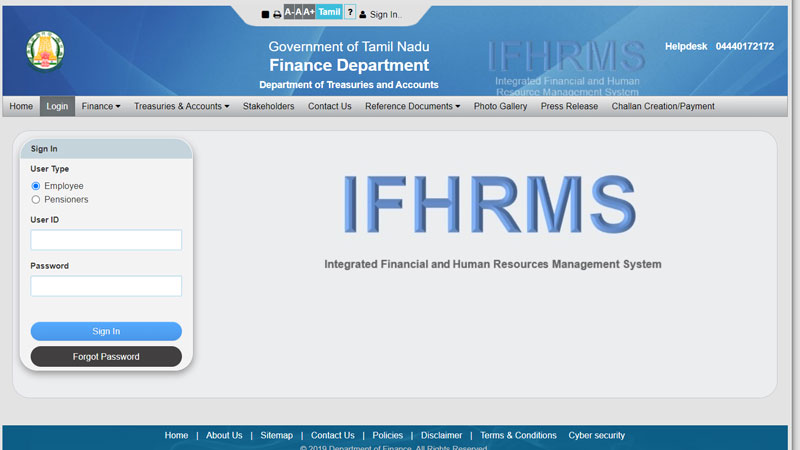Image resolution: width=800 pixels, height=450 pixels.
Task: Click the printer icon
Action: coord(277,15)
